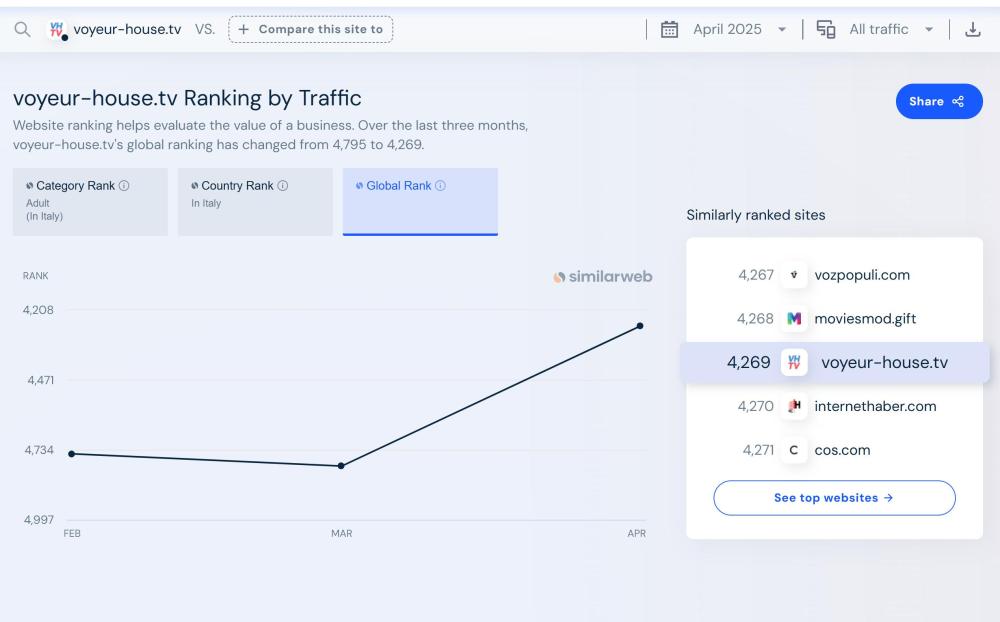
Task: Click the internethaber.com favicon
Action: point(794,406)
